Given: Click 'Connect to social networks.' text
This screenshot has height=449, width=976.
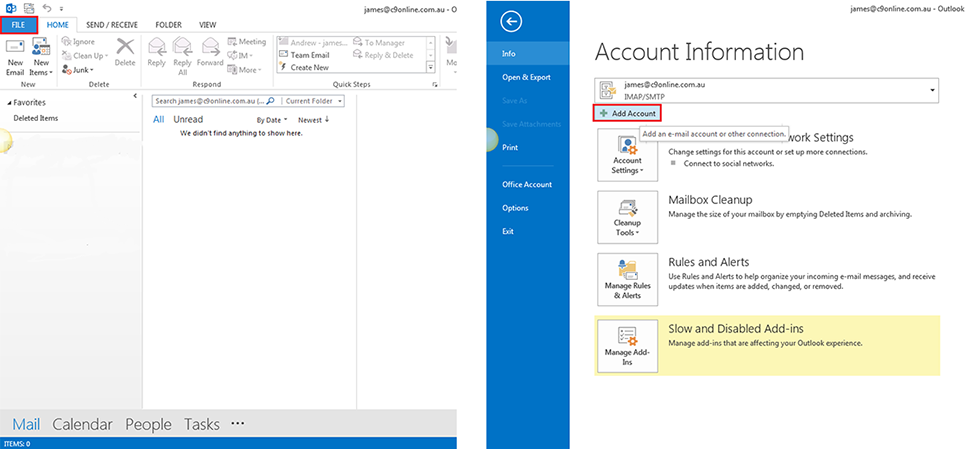Looking at the screenshot, I should 729,164.
